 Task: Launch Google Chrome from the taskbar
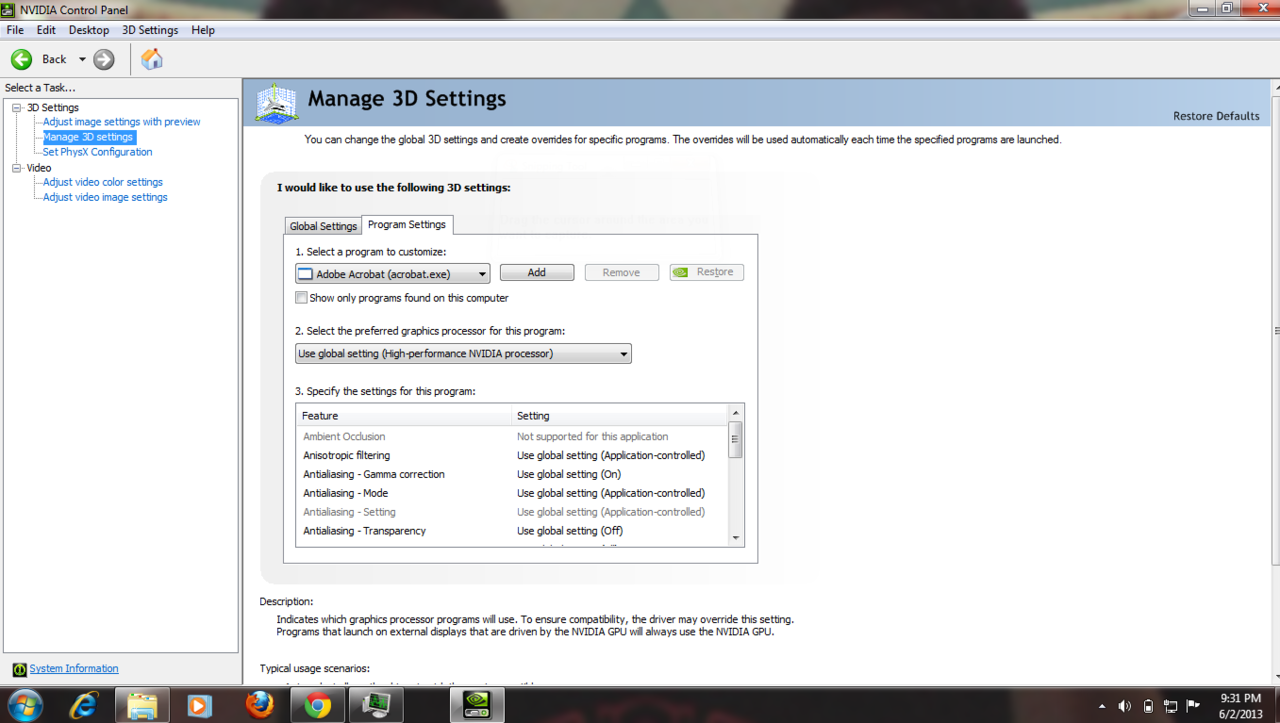[317, 705]
